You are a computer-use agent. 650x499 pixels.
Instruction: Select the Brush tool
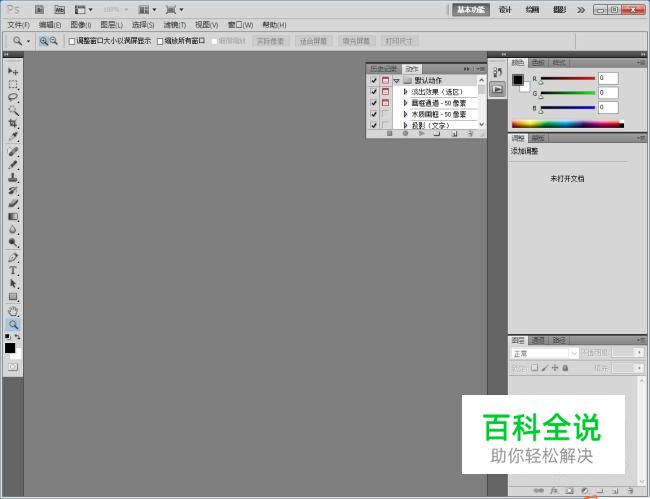(12, 165)
